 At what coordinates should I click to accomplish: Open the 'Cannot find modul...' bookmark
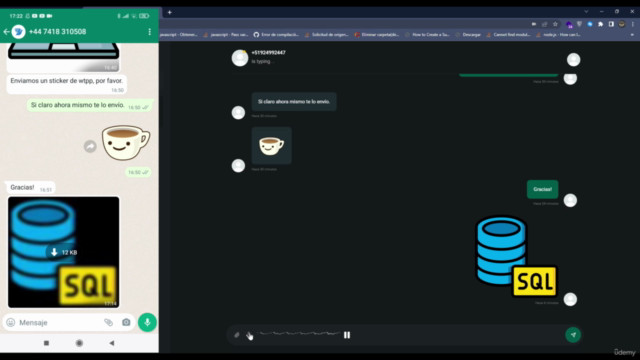[508, 35]
